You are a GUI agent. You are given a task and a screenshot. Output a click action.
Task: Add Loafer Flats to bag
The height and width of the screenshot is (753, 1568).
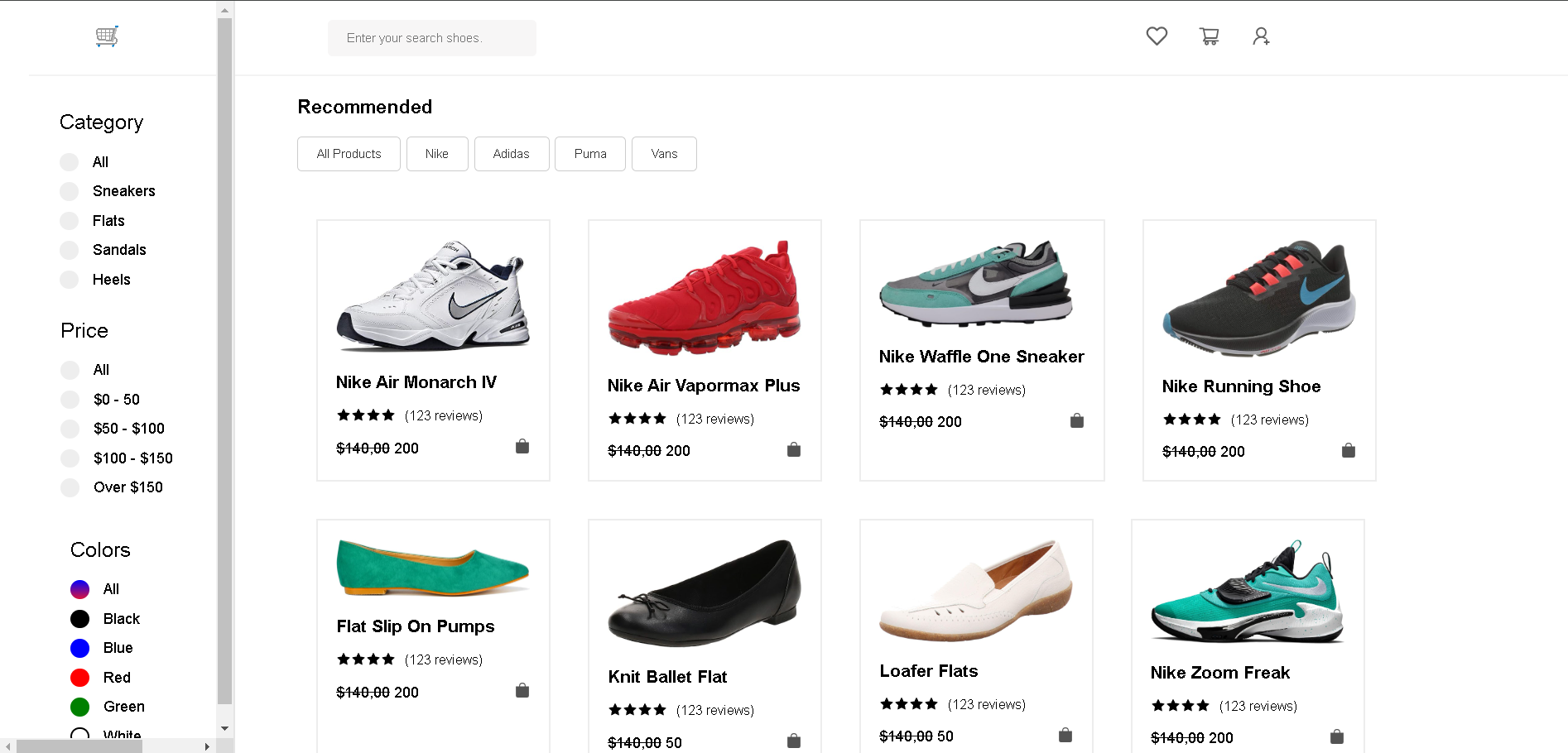(1065, 735)
